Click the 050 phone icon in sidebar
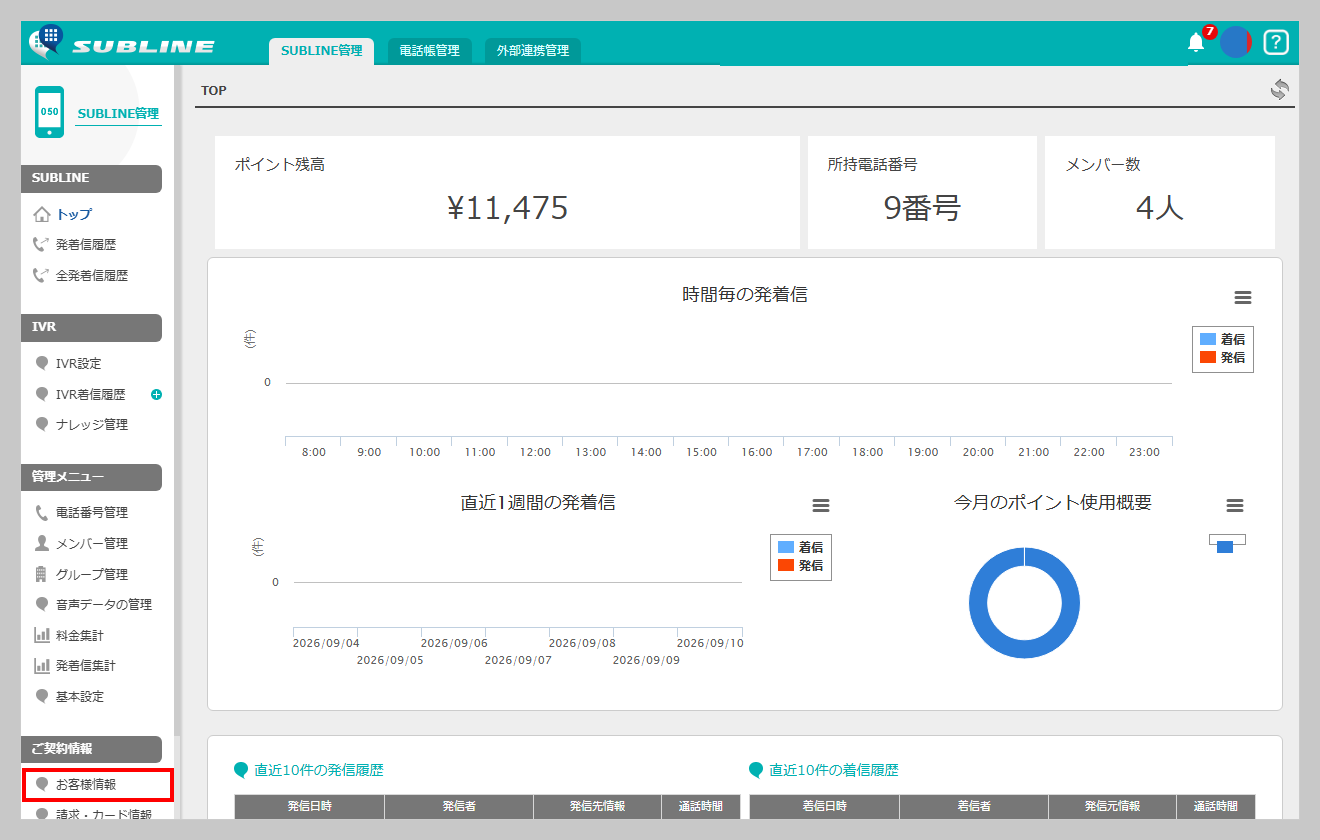Screen dimensions: 1320x840 [49, 112]
